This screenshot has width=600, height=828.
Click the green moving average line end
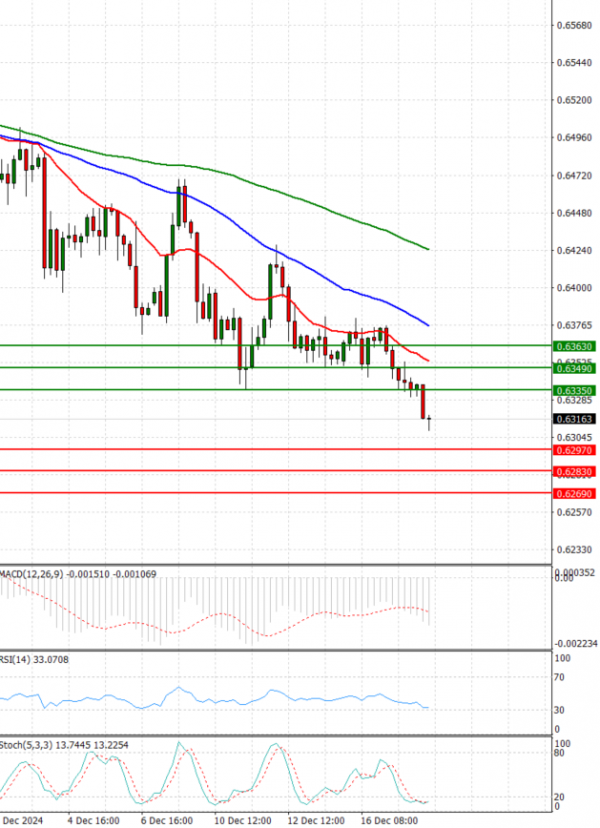coord(428,249)
